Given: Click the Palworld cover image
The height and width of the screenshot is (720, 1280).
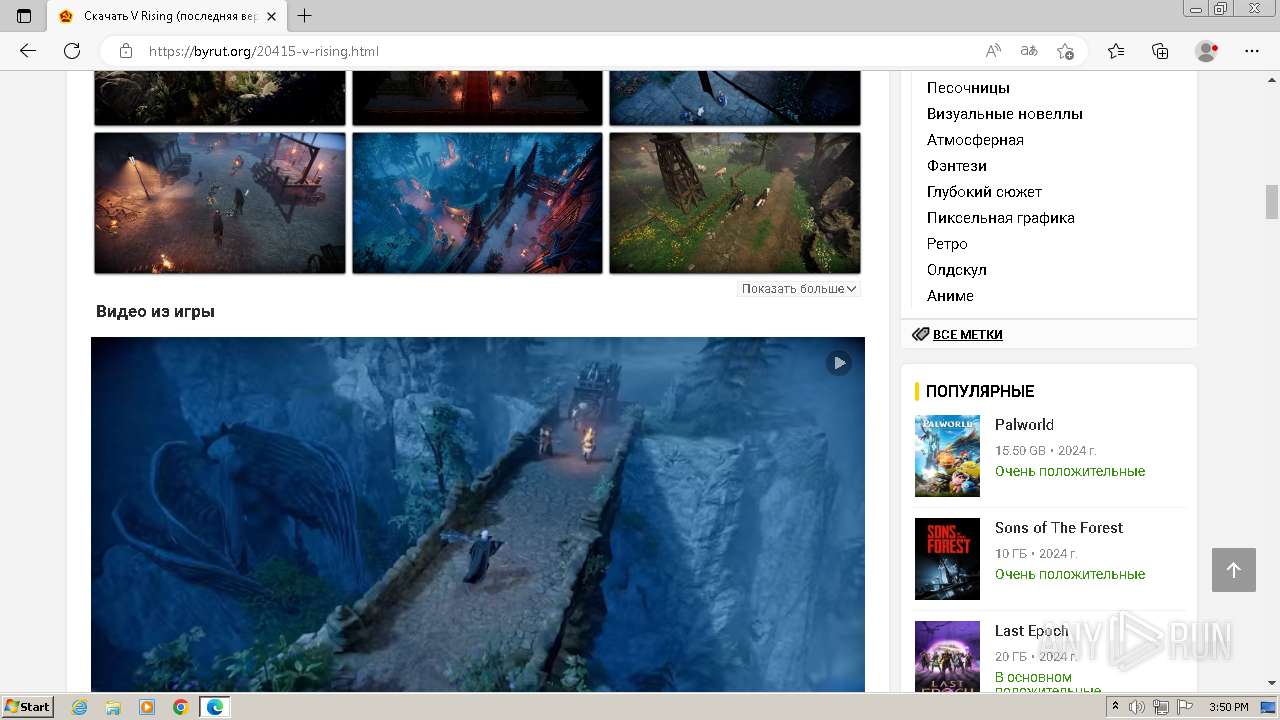Looking at the screenshot, I should point(947,456).
